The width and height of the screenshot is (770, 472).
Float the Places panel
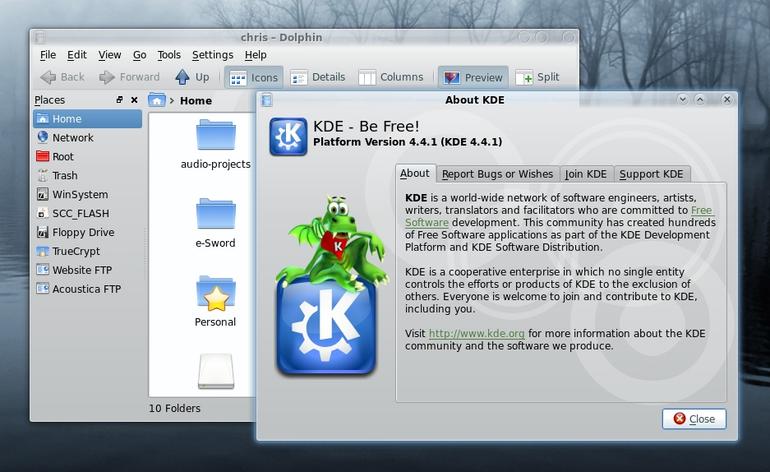[x=119, y=100]
